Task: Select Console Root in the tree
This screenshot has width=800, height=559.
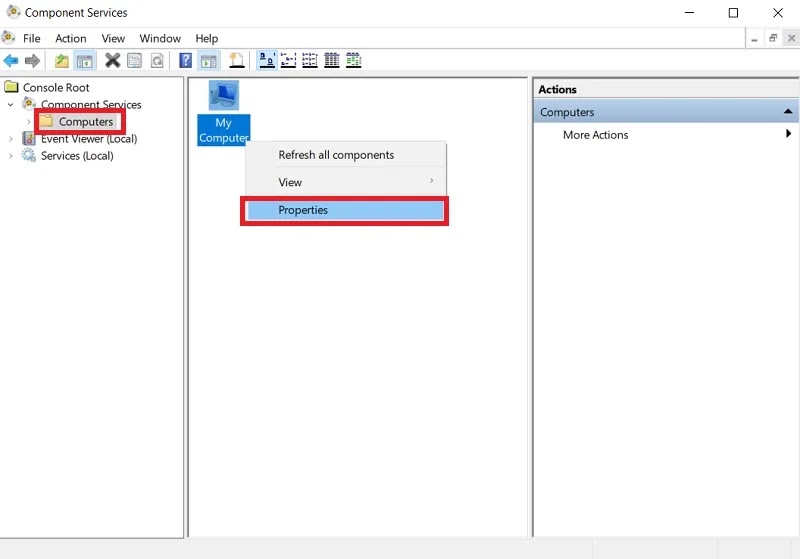Action: (x=56, y=88)
